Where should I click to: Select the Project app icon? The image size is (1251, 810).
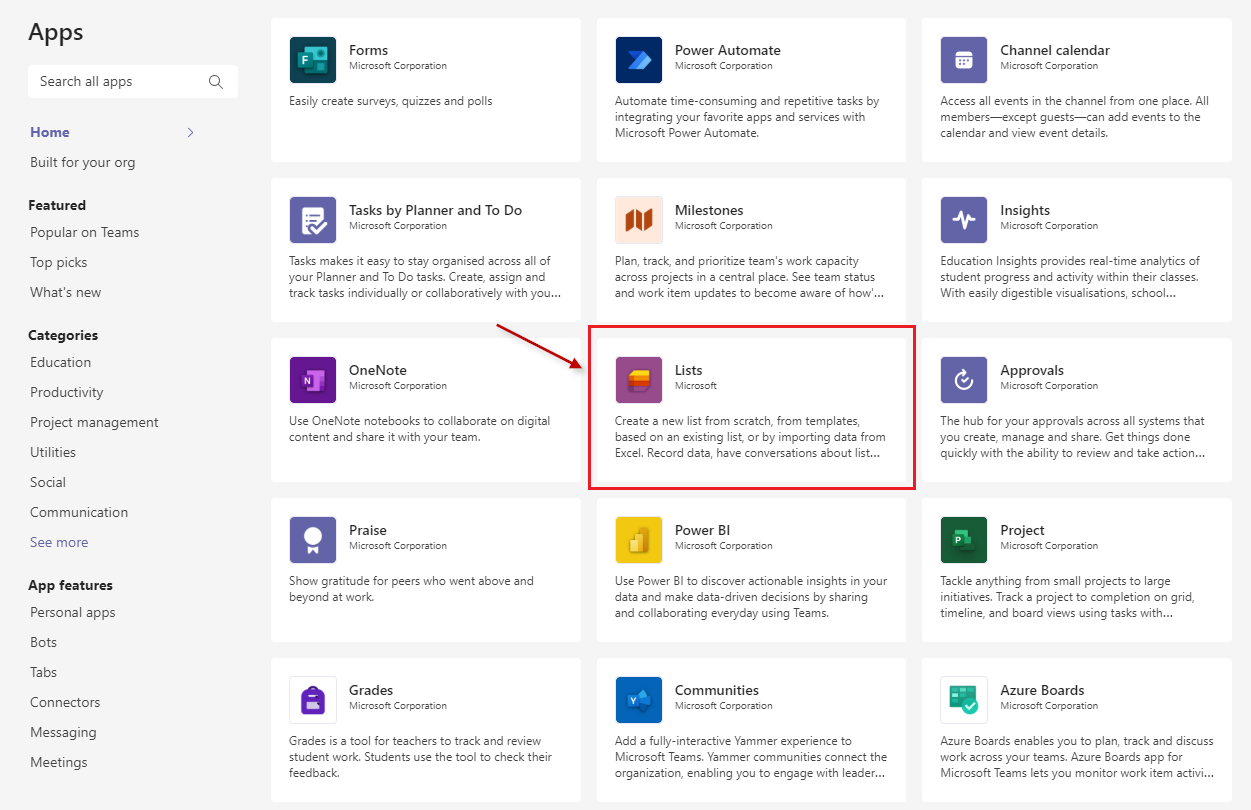pos(964,540)
